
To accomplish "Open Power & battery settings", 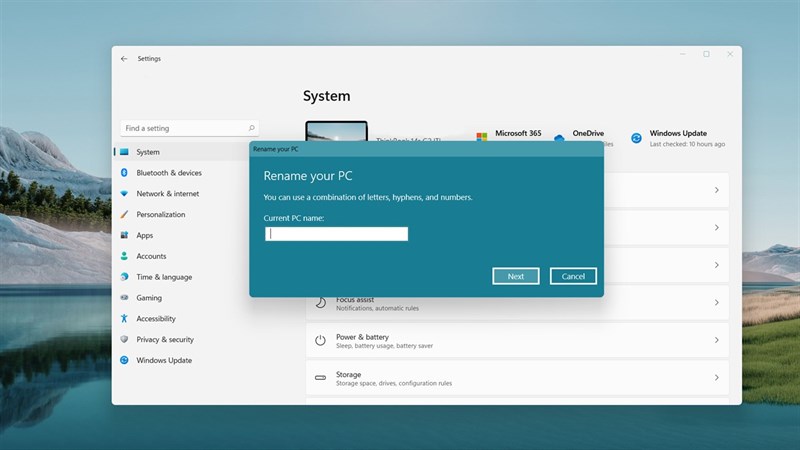I will point(517,340).
